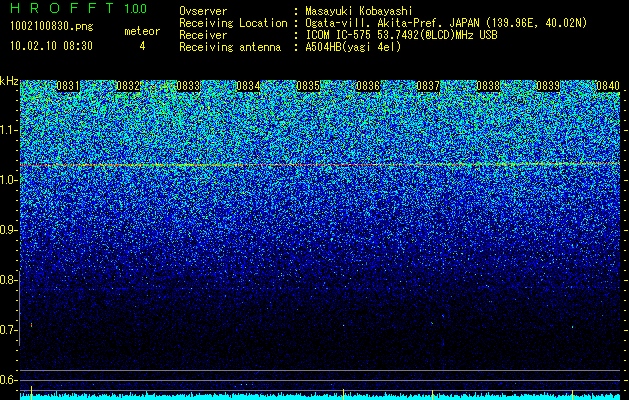Click the 0840 time marker
Screen dimensions: 629x400
(608, 86)
